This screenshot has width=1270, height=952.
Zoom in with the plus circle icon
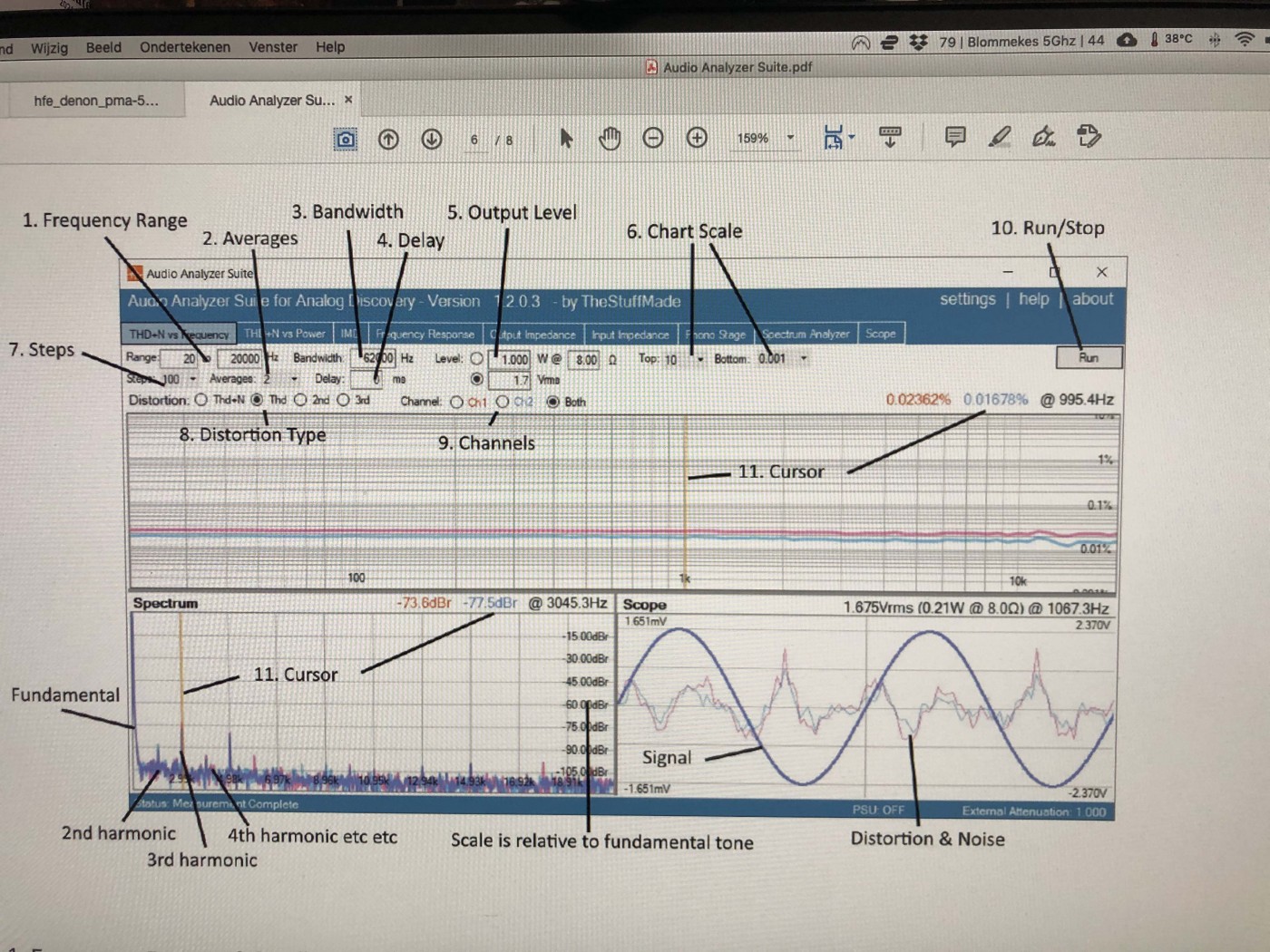697,138
